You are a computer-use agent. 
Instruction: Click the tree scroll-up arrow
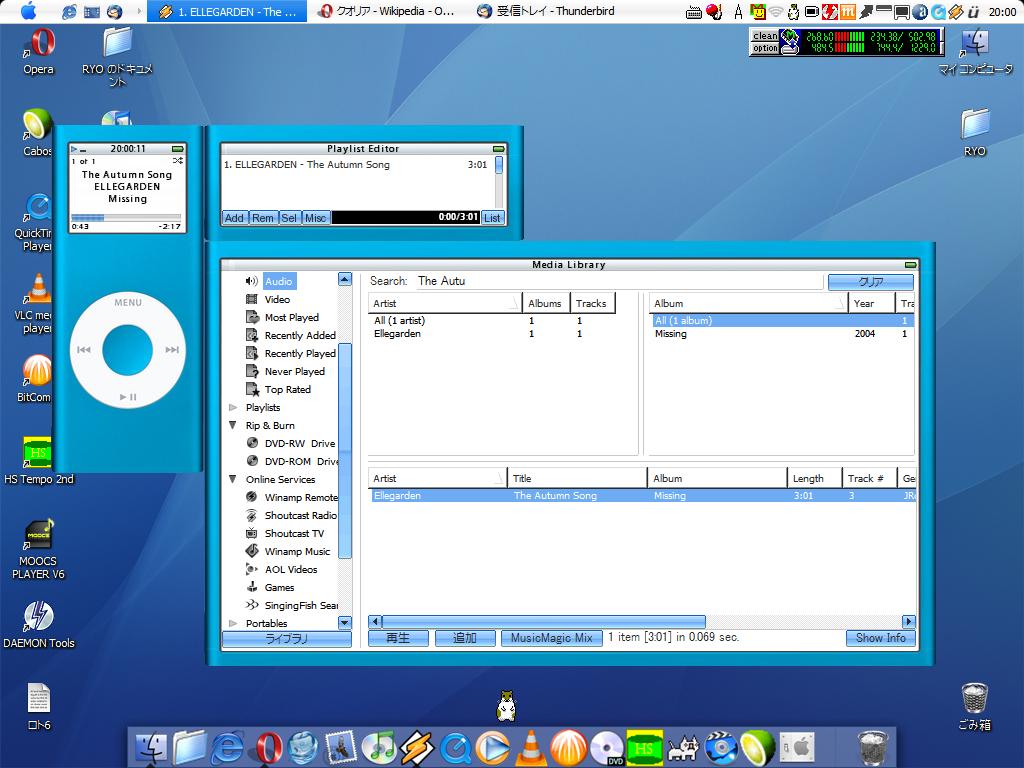click(345, 280)
